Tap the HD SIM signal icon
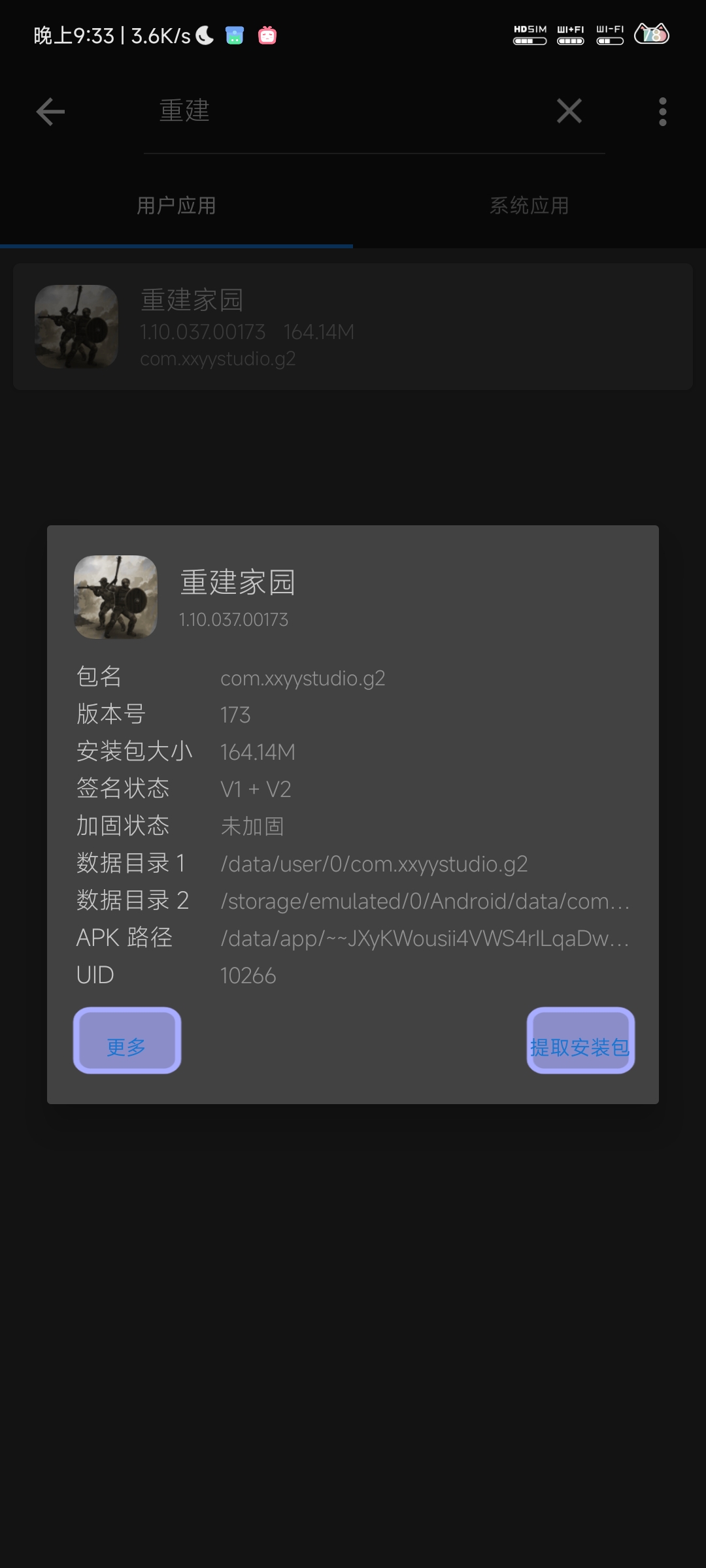706x1568 pixels. coord(530,35)
